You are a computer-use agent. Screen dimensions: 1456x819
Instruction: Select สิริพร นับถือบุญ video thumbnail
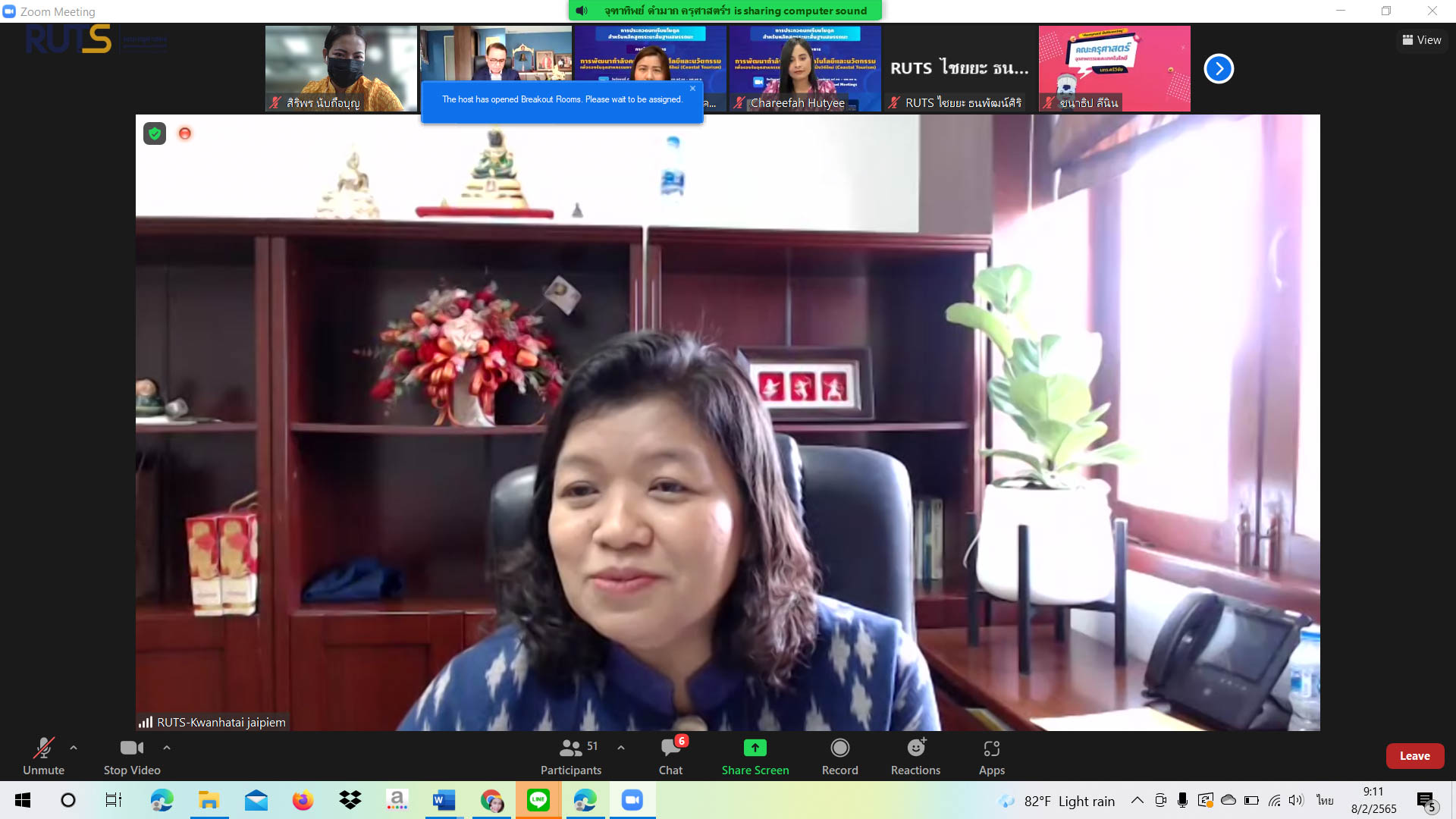(340, 69)
